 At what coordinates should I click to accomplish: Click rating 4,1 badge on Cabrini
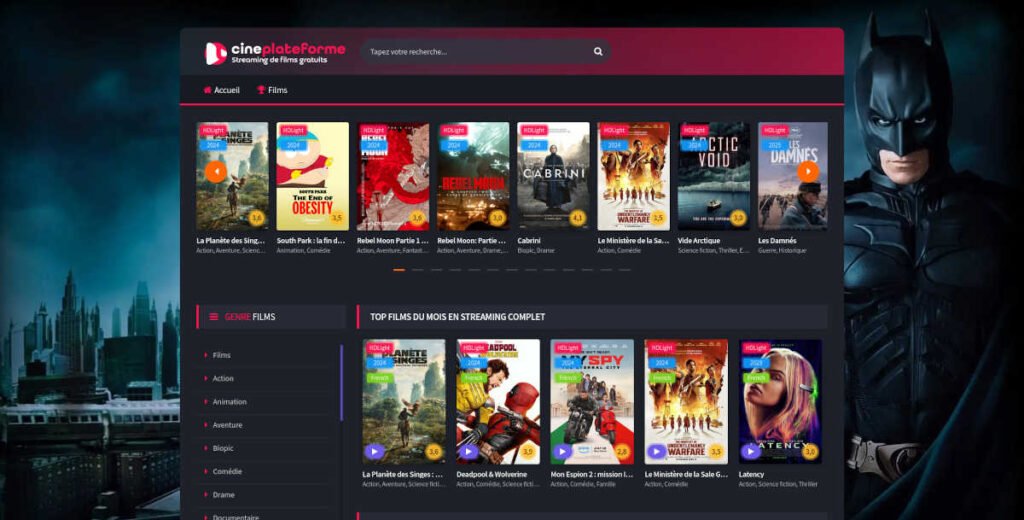pyautogui.click(x=577, y=218)
